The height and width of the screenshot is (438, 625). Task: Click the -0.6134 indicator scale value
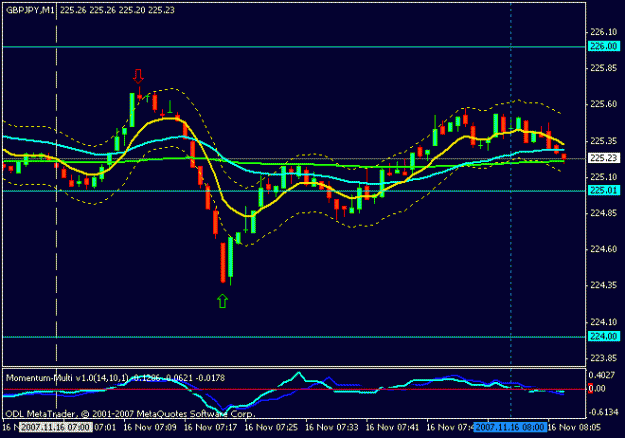(x=603, y=412)
